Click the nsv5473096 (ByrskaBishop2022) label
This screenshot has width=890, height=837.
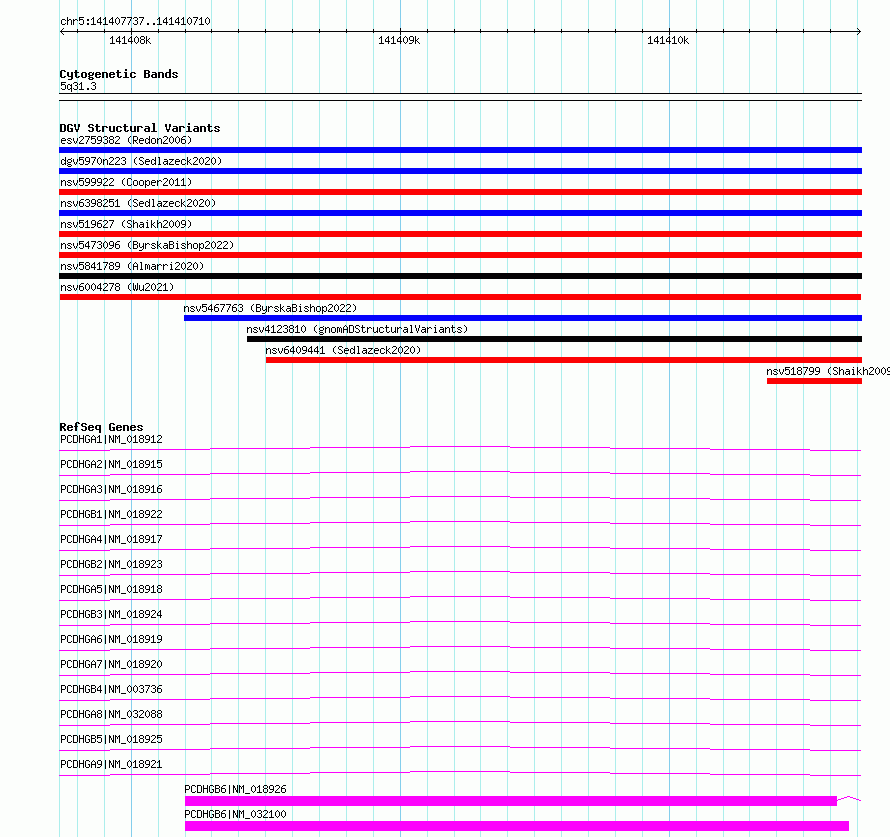147,245
